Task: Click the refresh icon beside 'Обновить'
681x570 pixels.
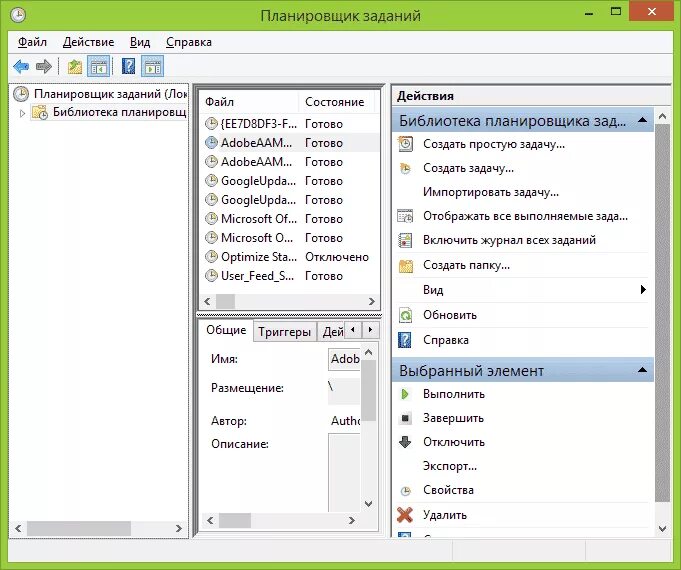Action: [406, 315]
